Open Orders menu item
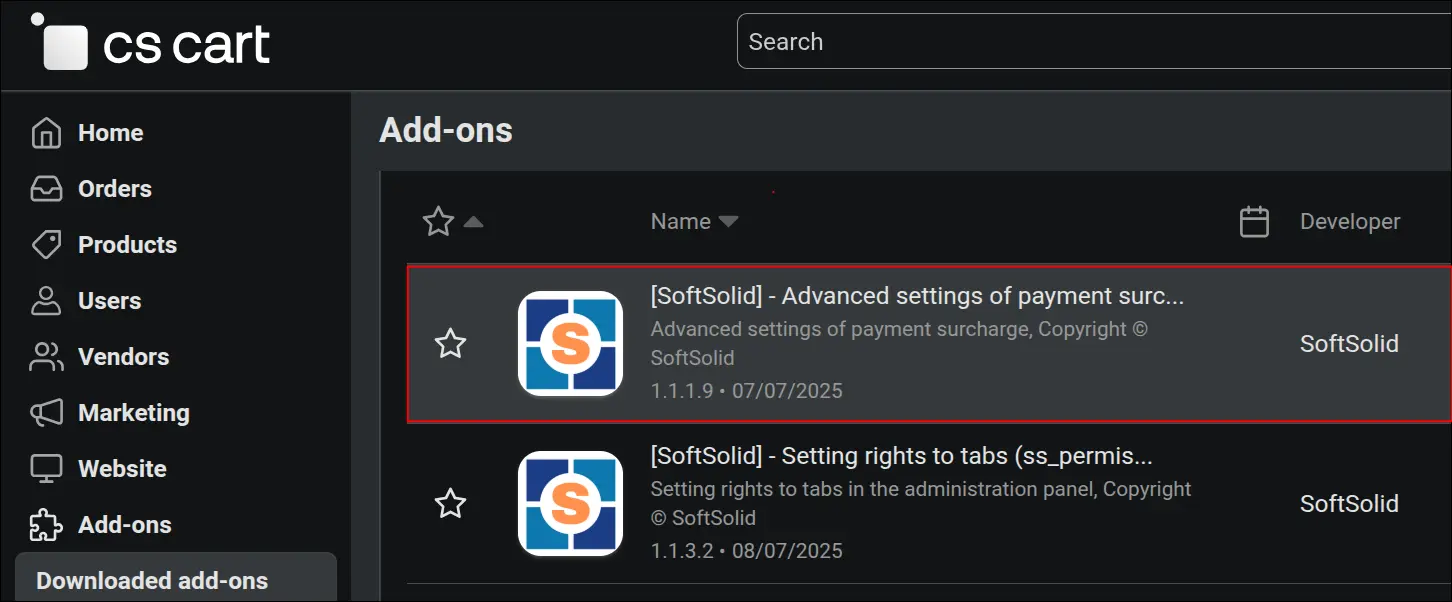The width and height of the screenshot is (1452, 602). click(115, 189)
